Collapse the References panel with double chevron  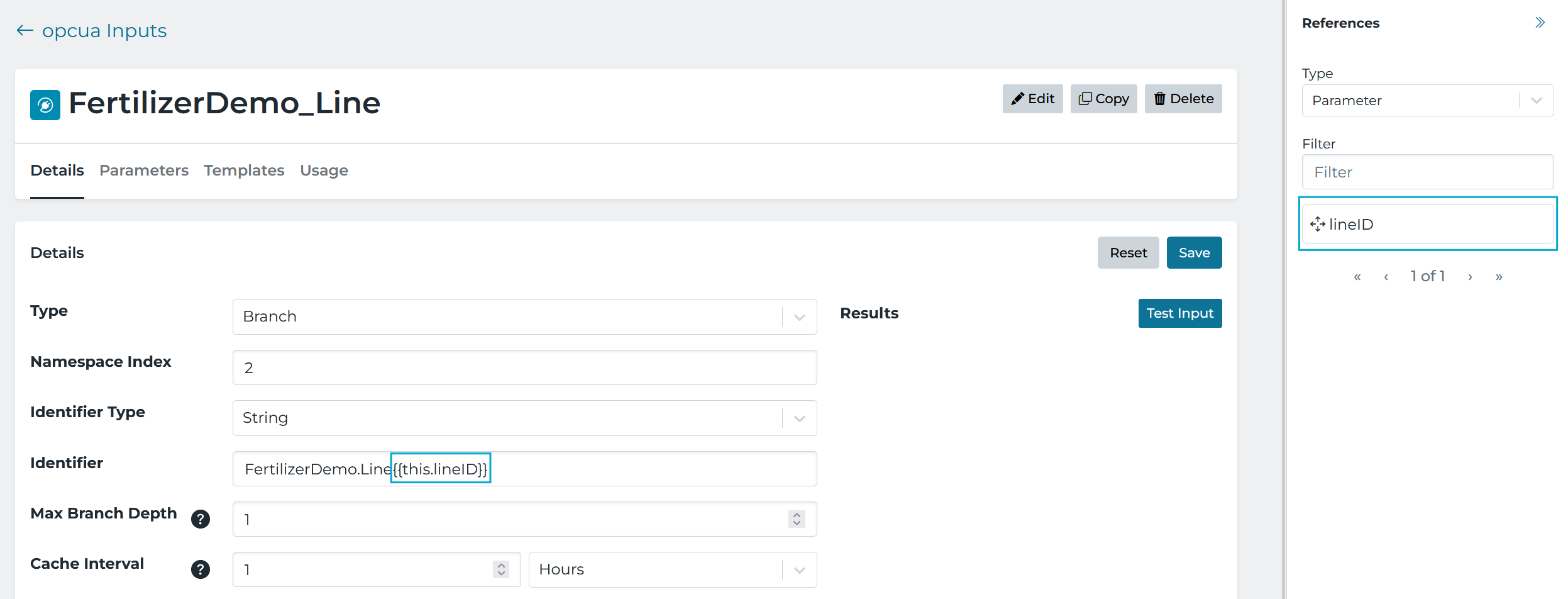(x=1540, y=23)
